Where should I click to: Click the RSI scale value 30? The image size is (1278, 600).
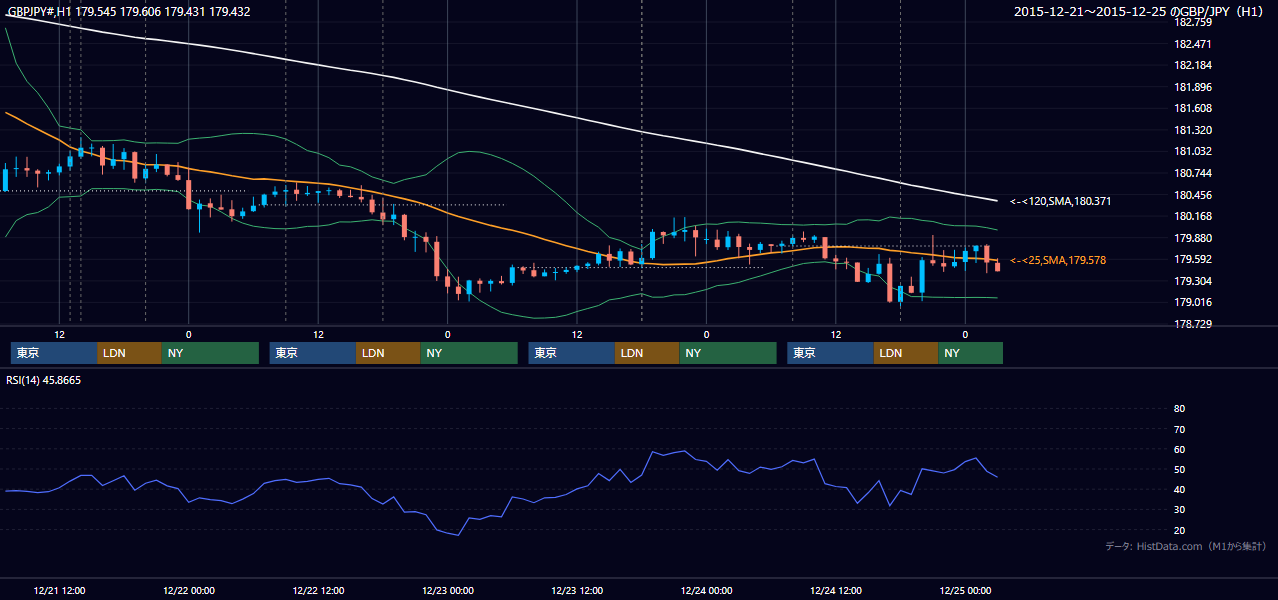(1179, 510)
